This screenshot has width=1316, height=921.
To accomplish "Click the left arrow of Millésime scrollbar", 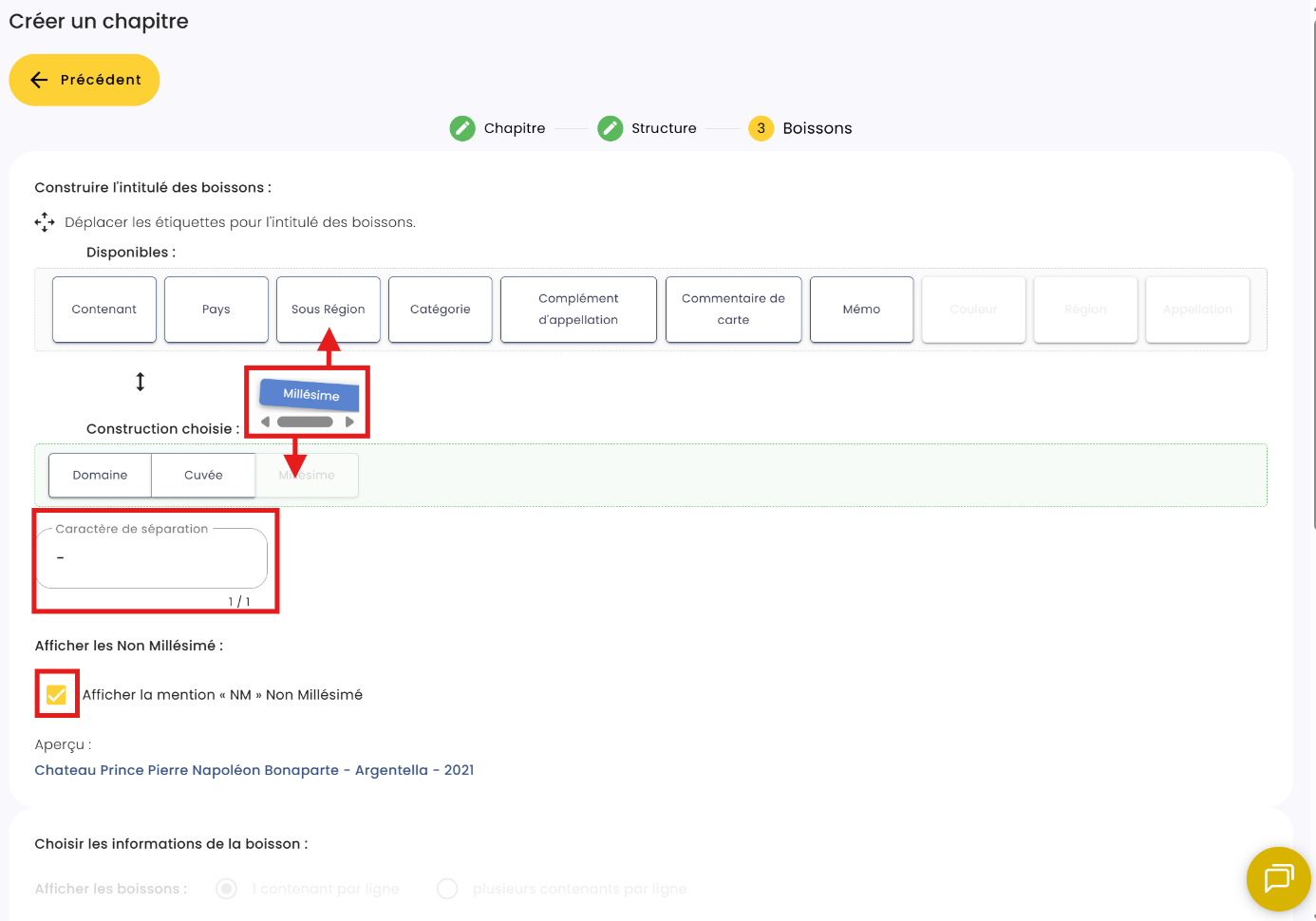I will point(266,422).
